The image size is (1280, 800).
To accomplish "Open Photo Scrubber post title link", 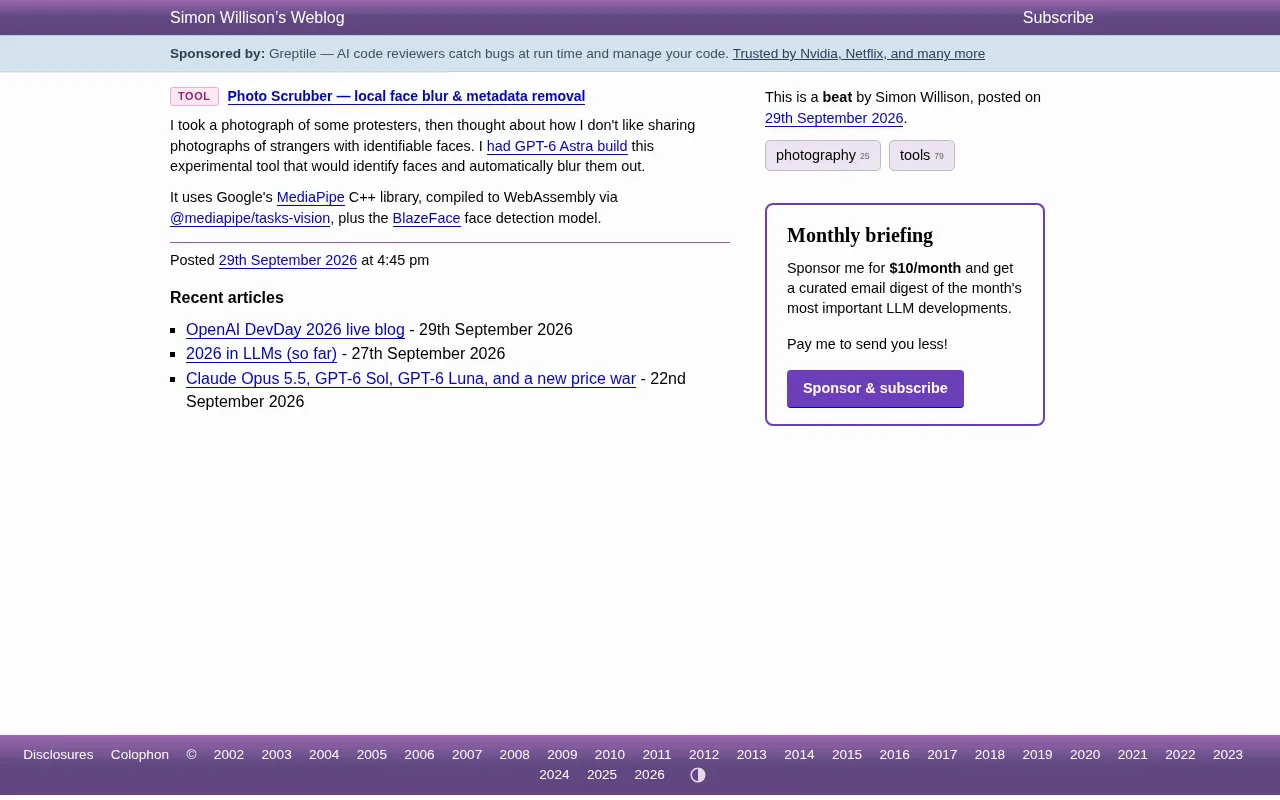I will click(406, 96).
